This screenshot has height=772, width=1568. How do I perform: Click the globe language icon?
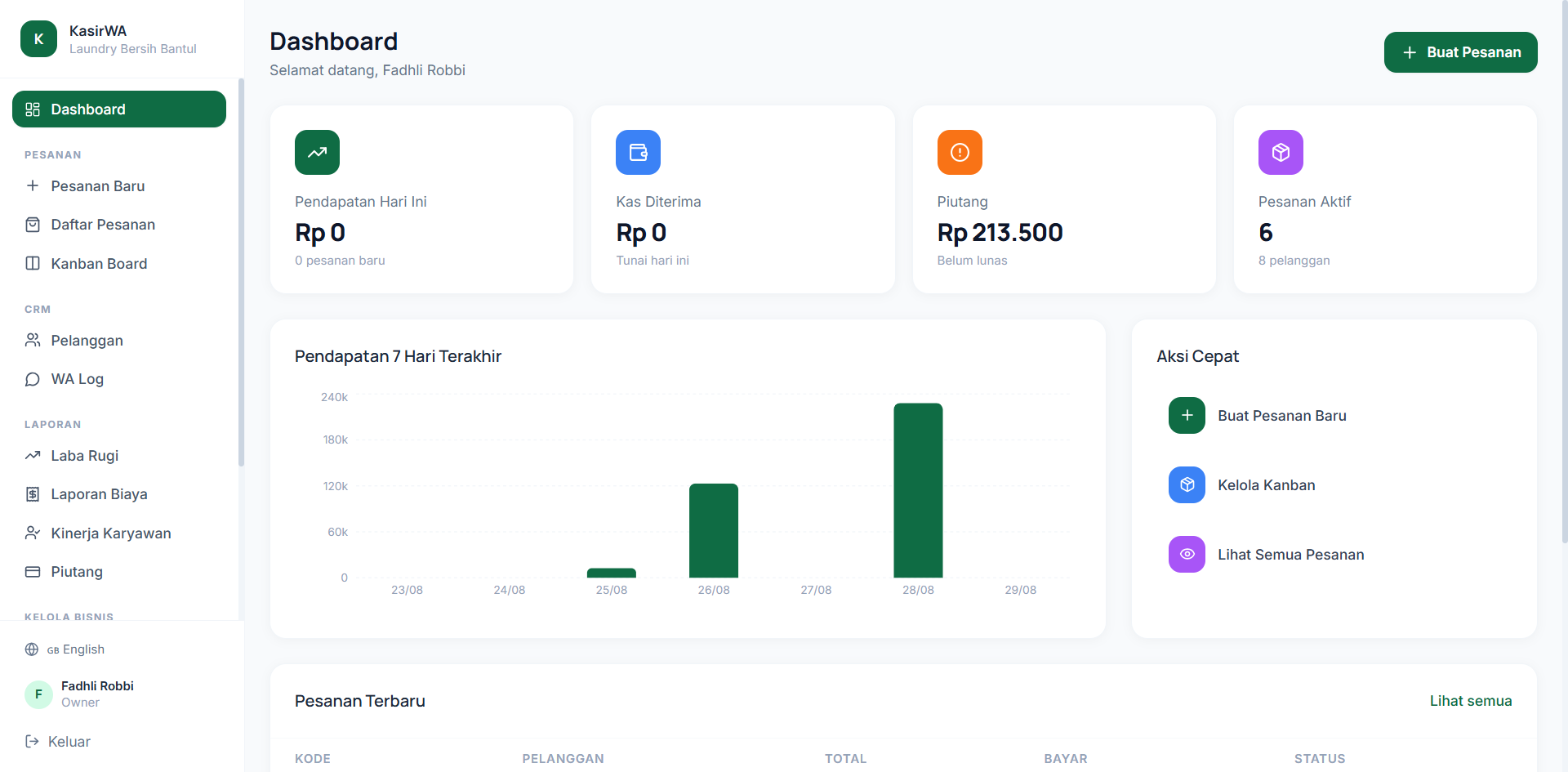[x=32, y=649]
